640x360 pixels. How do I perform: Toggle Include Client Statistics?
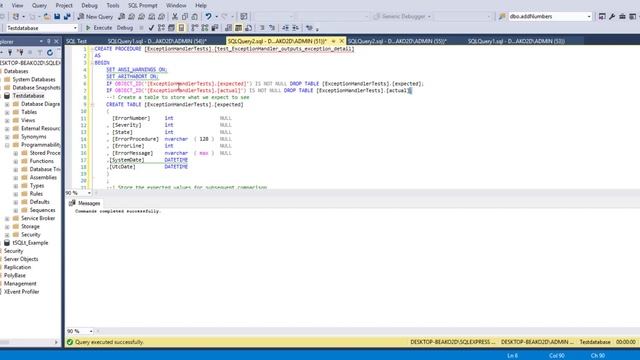click(215, 28)
